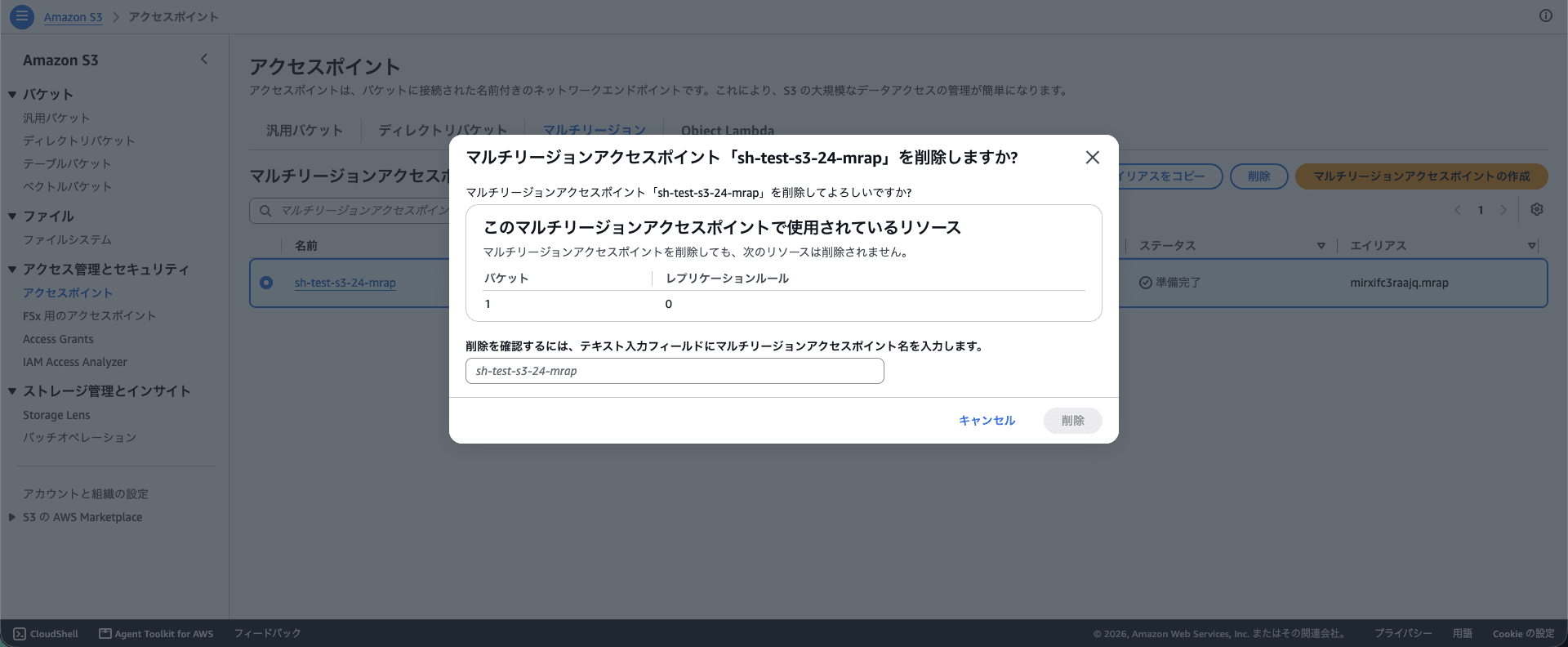Open バッチオペレーション in the sidebar
The height and width of the screenshot is (647, 1568).
pyautogui.click(x=80, y=438)
